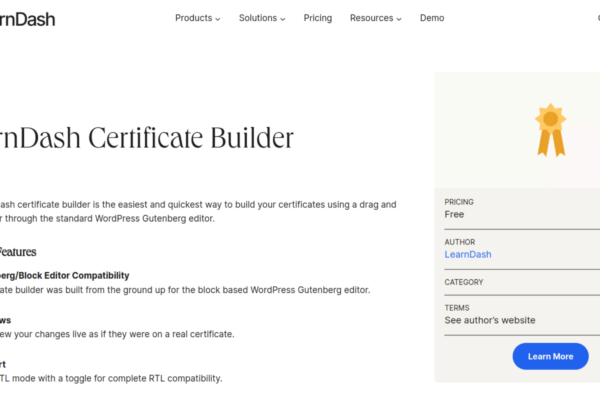This screenshot has width=600, height=400.
Task: Click the LearnDash logo in header
Action: [x=27, y=20]
